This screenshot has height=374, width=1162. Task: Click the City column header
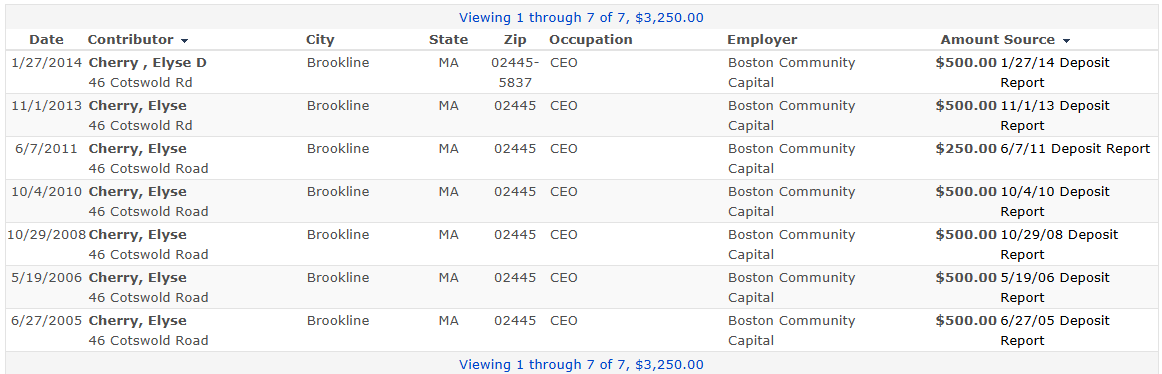click(320, 40)
